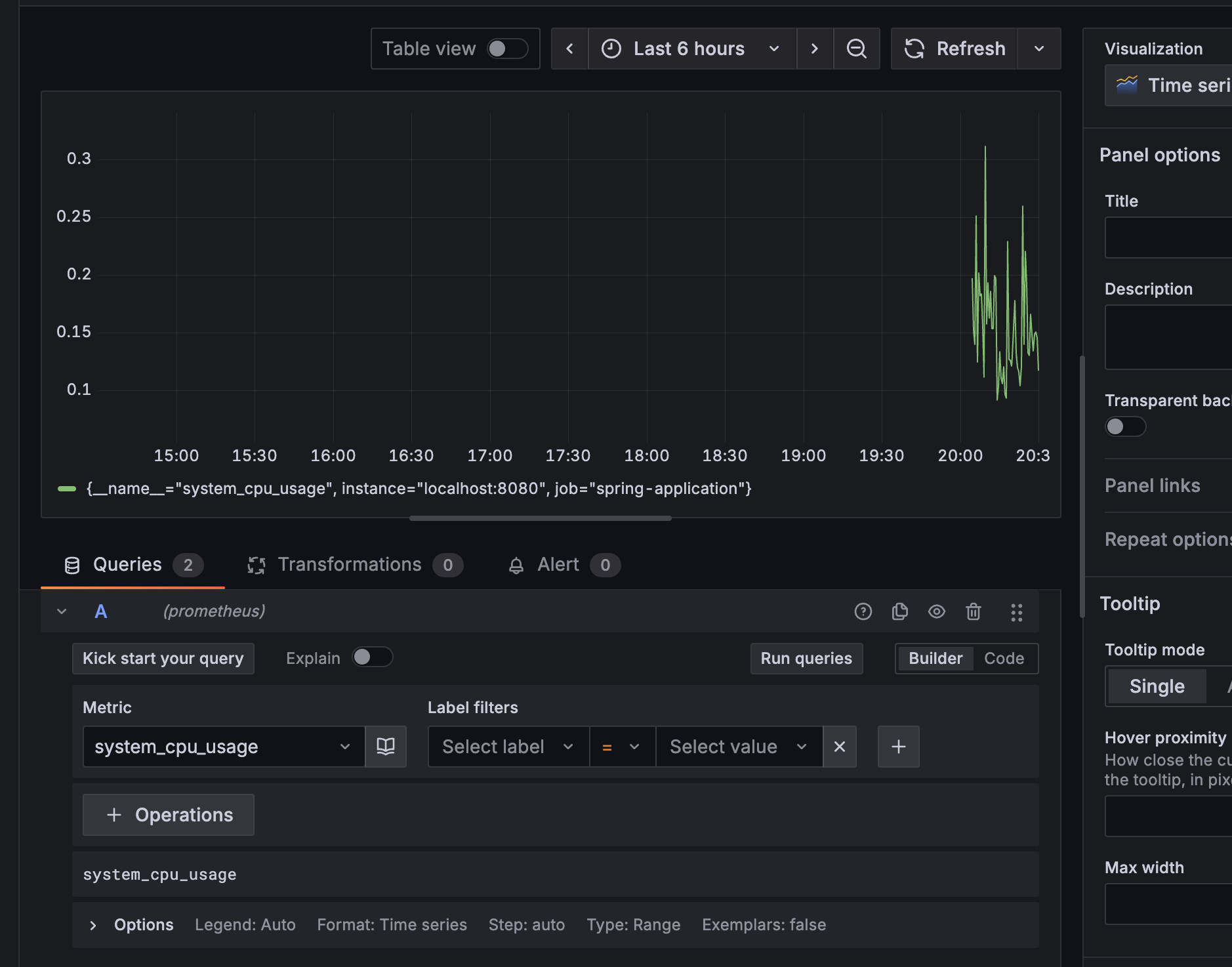Zoom out the time range

[x=856, y=49]
